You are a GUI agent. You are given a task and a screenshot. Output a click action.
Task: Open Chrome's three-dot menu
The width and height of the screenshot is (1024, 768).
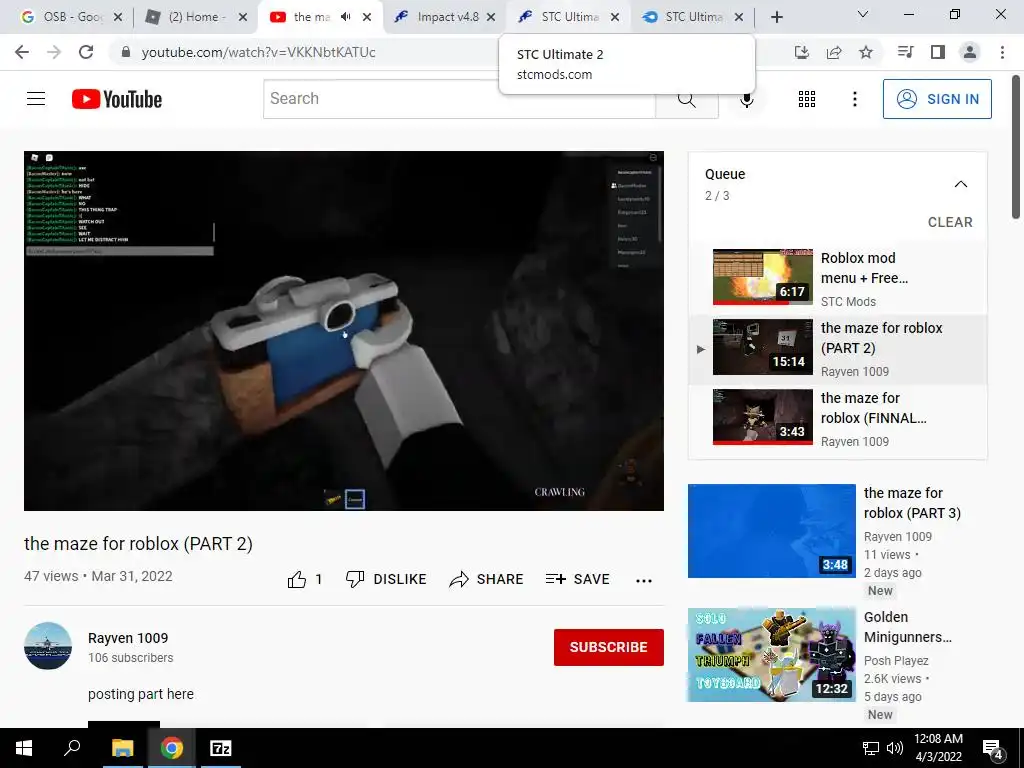coord(1002,52)
